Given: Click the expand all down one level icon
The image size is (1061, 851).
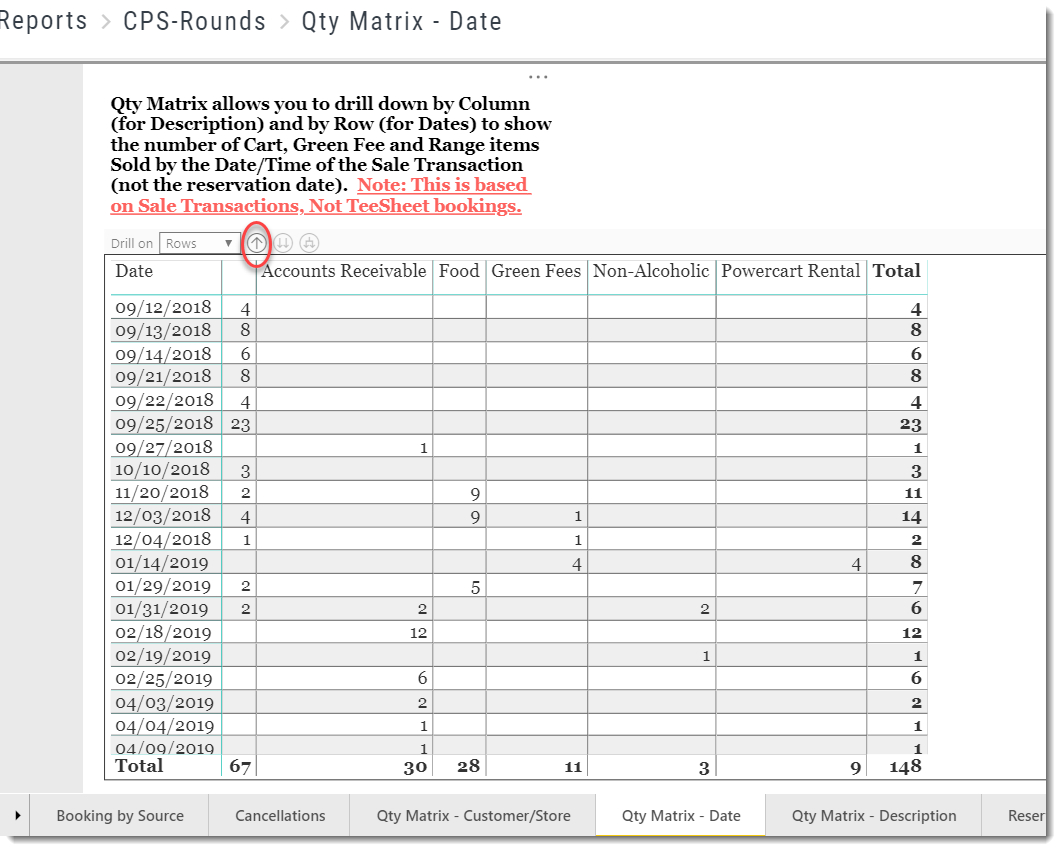Looking at the screenshot, I should (309, 242).
